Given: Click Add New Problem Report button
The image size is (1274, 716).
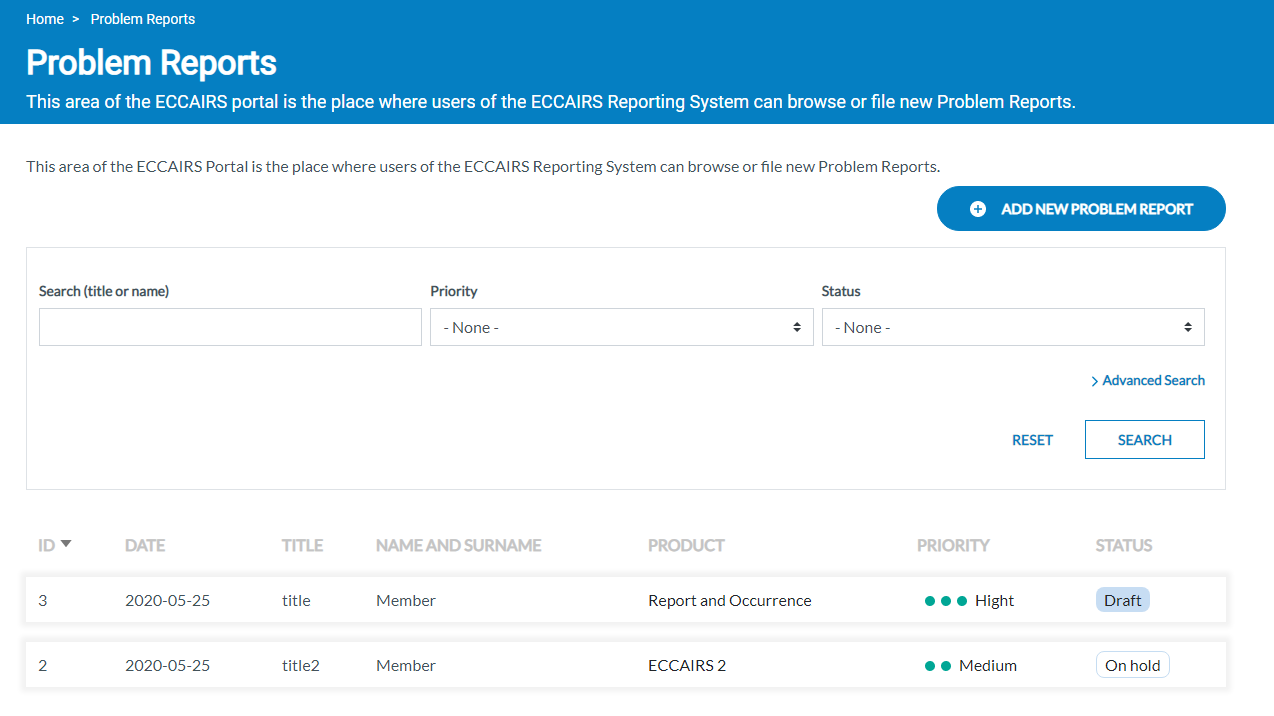Looking at the screenshot, I should [1081, 209].
